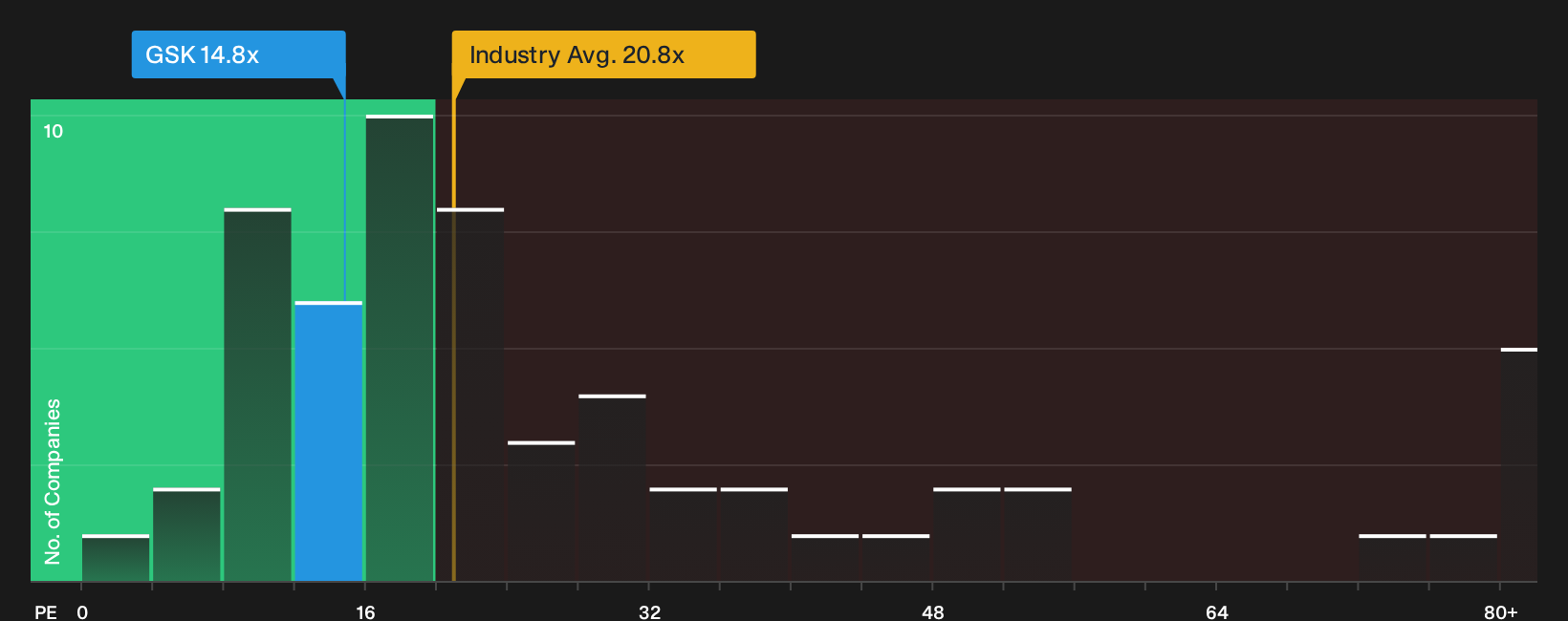1568x621 pixels.
Task: Select the blue highlighted GSK histogram bar
Action: (329, 441)
